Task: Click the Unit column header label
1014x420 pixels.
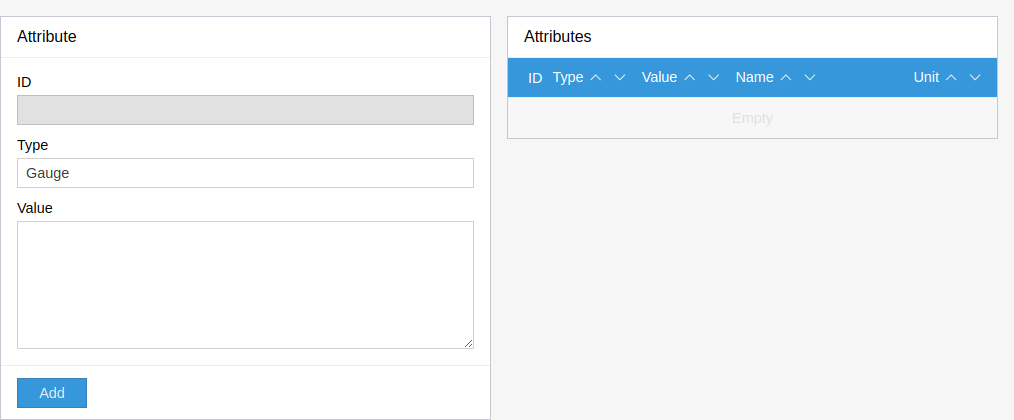Action: 926,77
